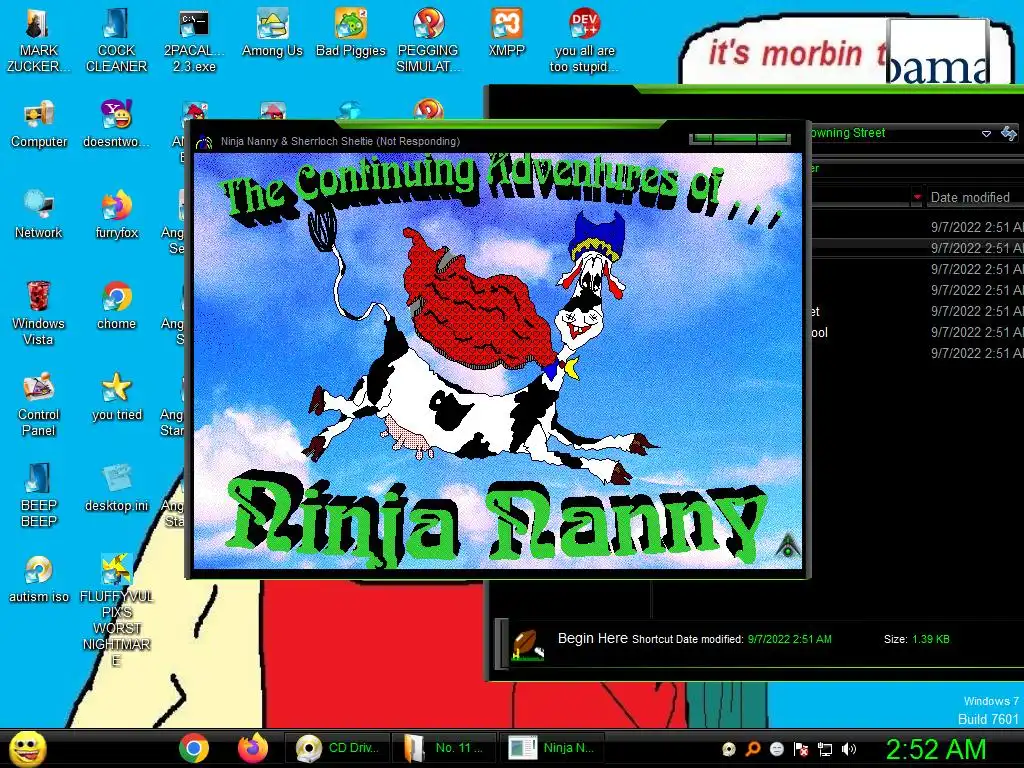The image size is (1024, 768).
Task: Select the FLUFFYVULPIX'S WORST NIGHTMARE desktop icon
Action: tap(116, 610)
